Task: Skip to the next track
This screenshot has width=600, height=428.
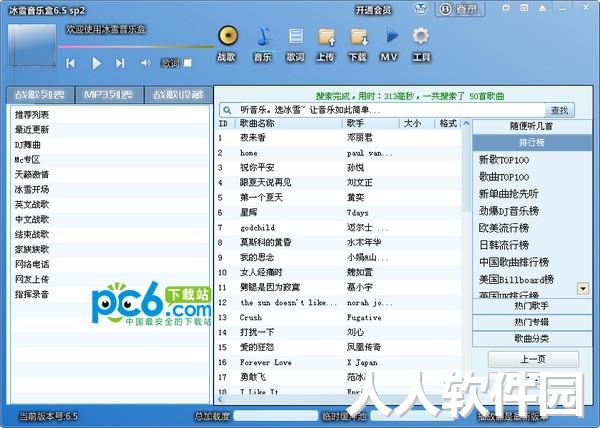Action: coord(120,63)
